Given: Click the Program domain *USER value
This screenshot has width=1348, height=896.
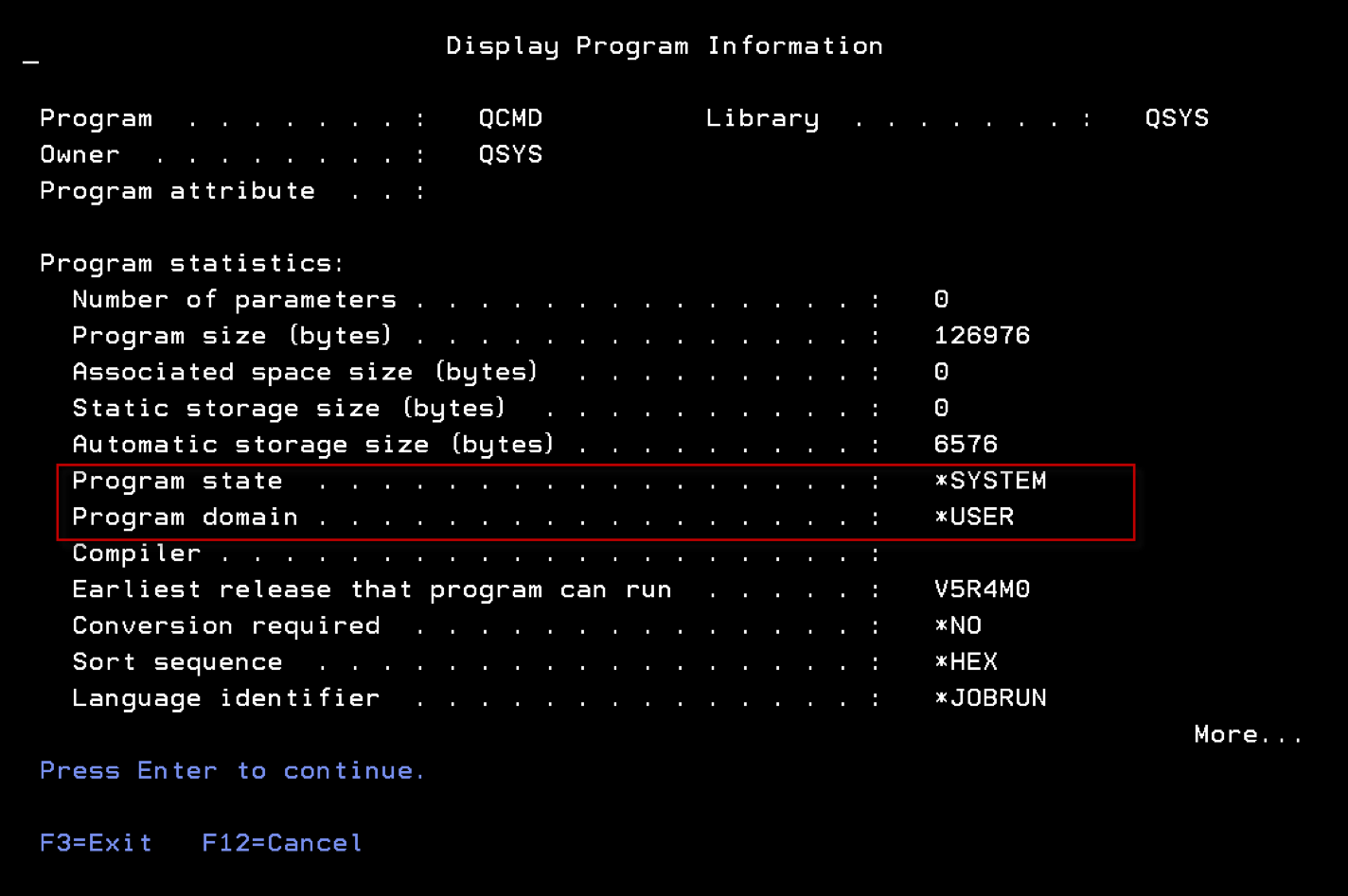Looking at the screenshot, I should (974, 517).
